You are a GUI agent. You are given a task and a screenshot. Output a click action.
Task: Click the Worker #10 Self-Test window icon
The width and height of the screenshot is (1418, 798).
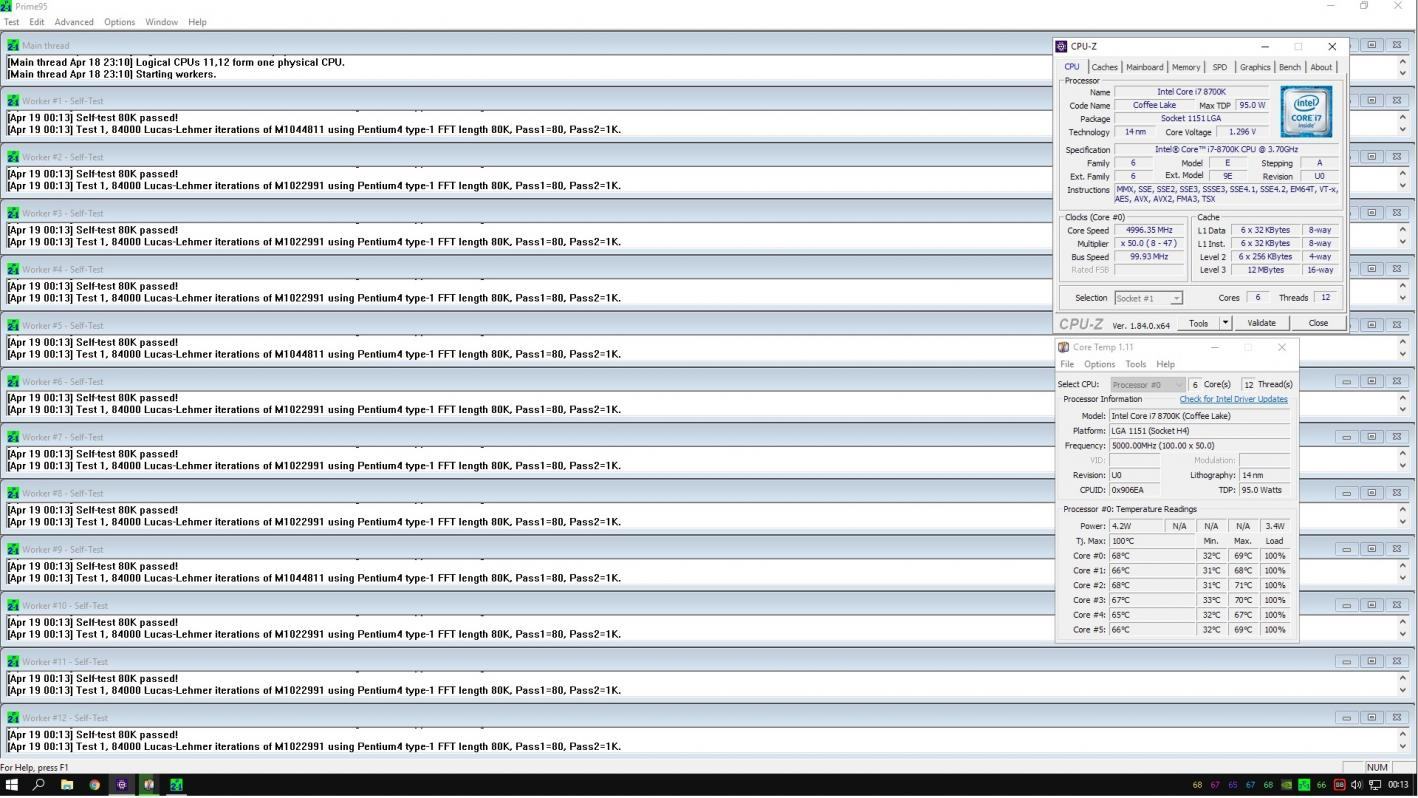click(13, 605)
